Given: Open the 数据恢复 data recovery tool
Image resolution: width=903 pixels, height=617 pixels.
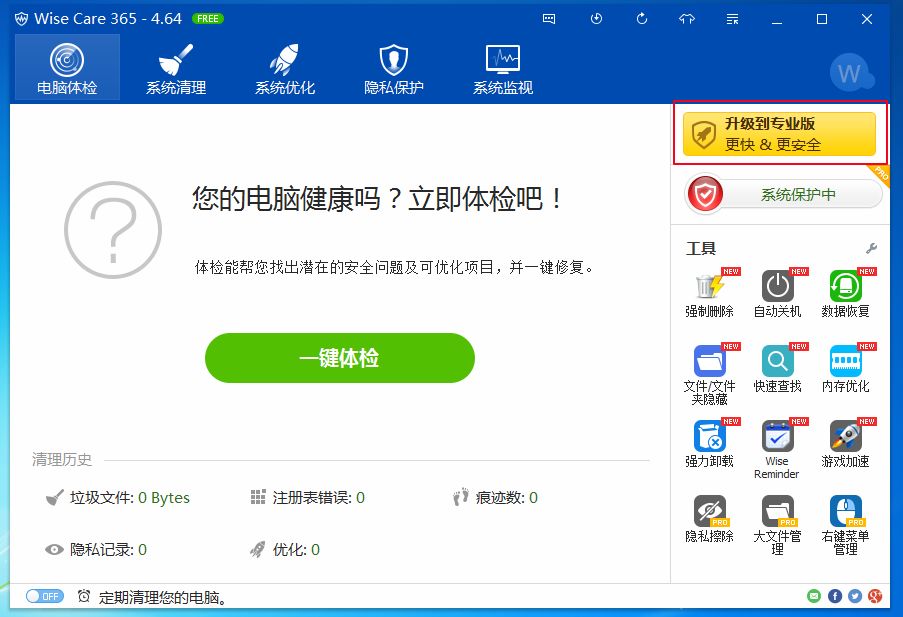Looking at the screenshot, I should pos(846,290).
